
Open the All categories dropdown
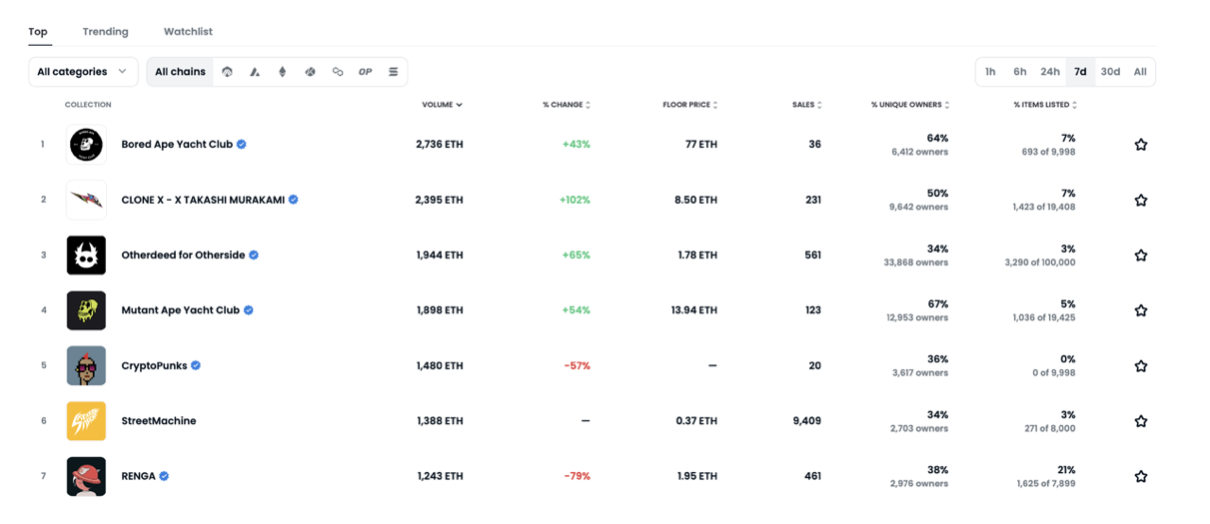pos(83,72)
